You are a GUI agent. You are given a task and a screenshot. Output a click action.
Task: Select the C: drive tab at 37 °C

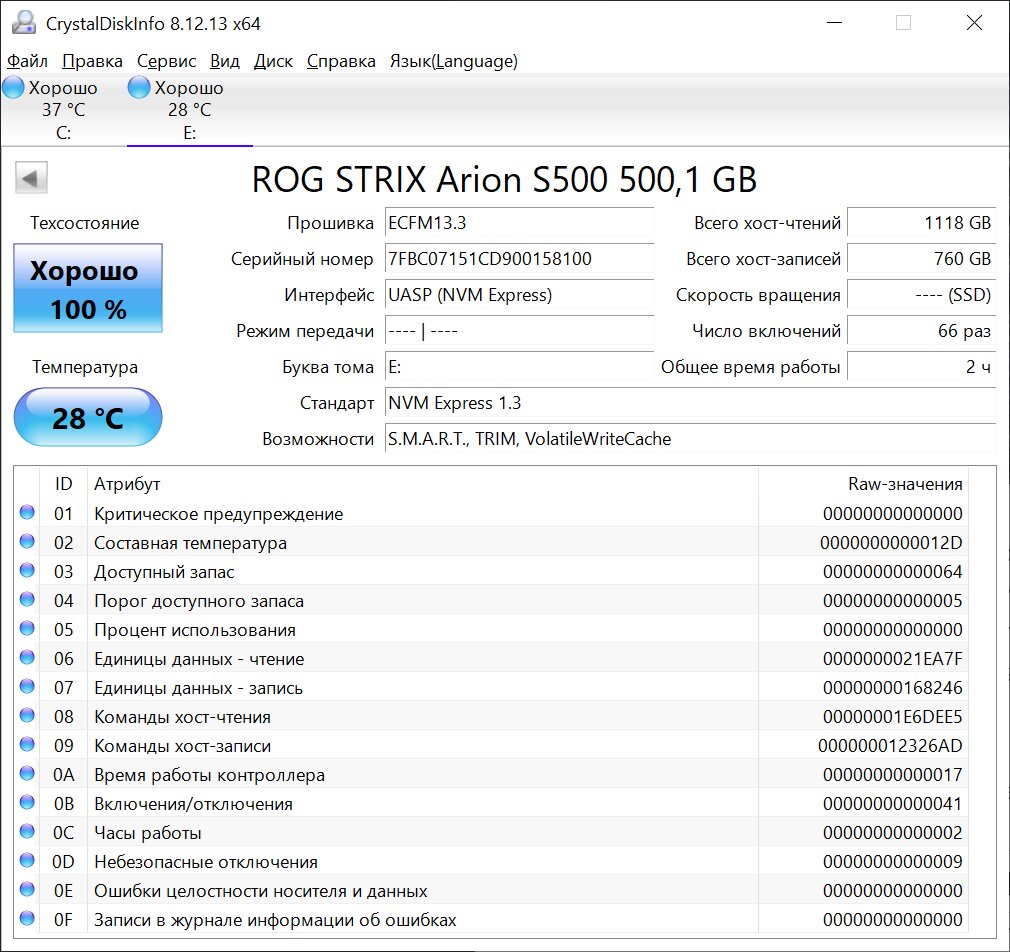(63, 110)
